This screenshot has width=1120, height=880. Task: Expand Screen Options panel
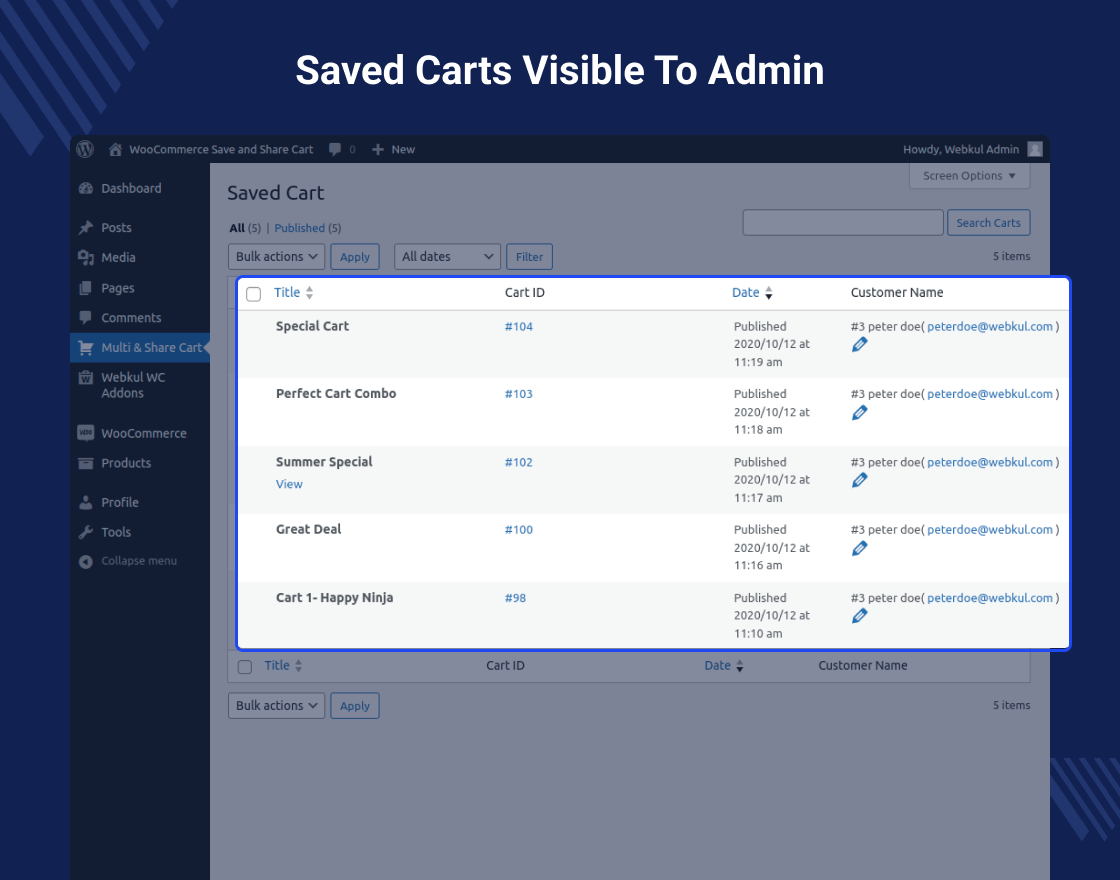[969, 176]
